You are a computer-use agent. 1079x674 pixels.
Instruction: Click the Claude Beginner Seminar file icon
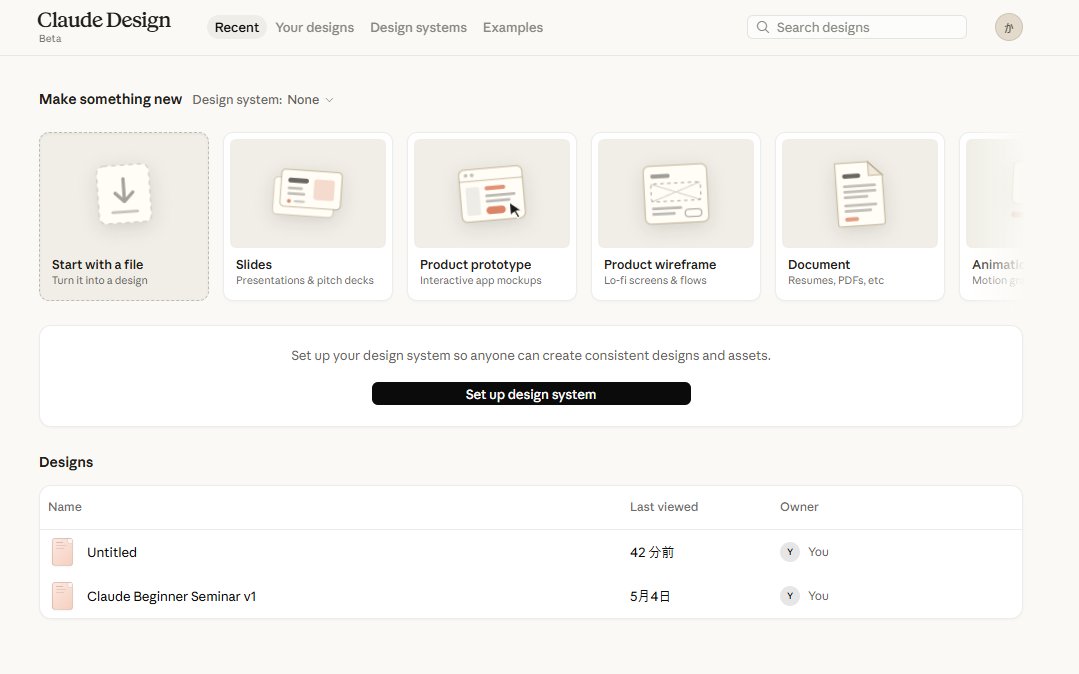(x=63, y=596)
